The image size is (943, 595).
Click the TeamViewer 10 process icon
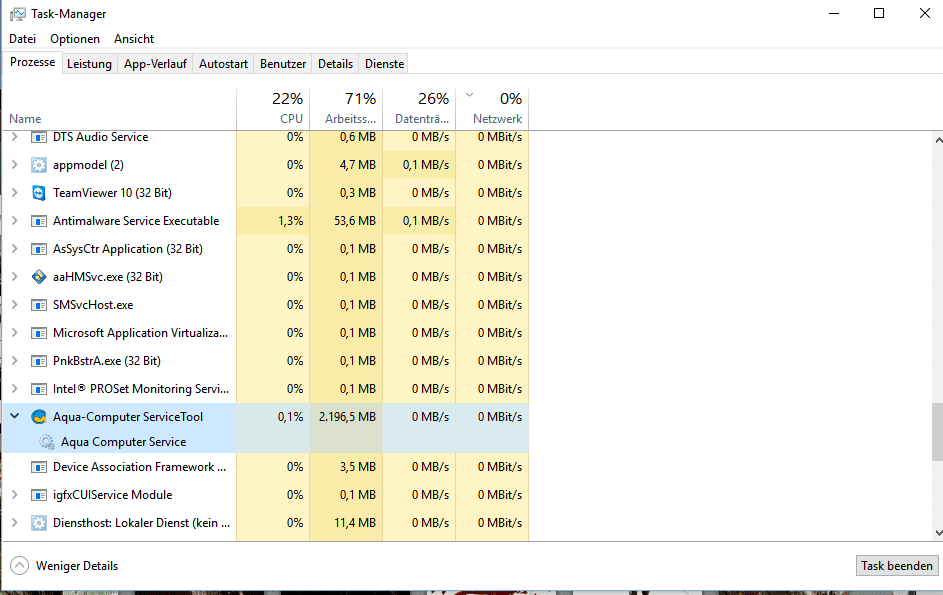pyautogui.click(x=39, y=193)
